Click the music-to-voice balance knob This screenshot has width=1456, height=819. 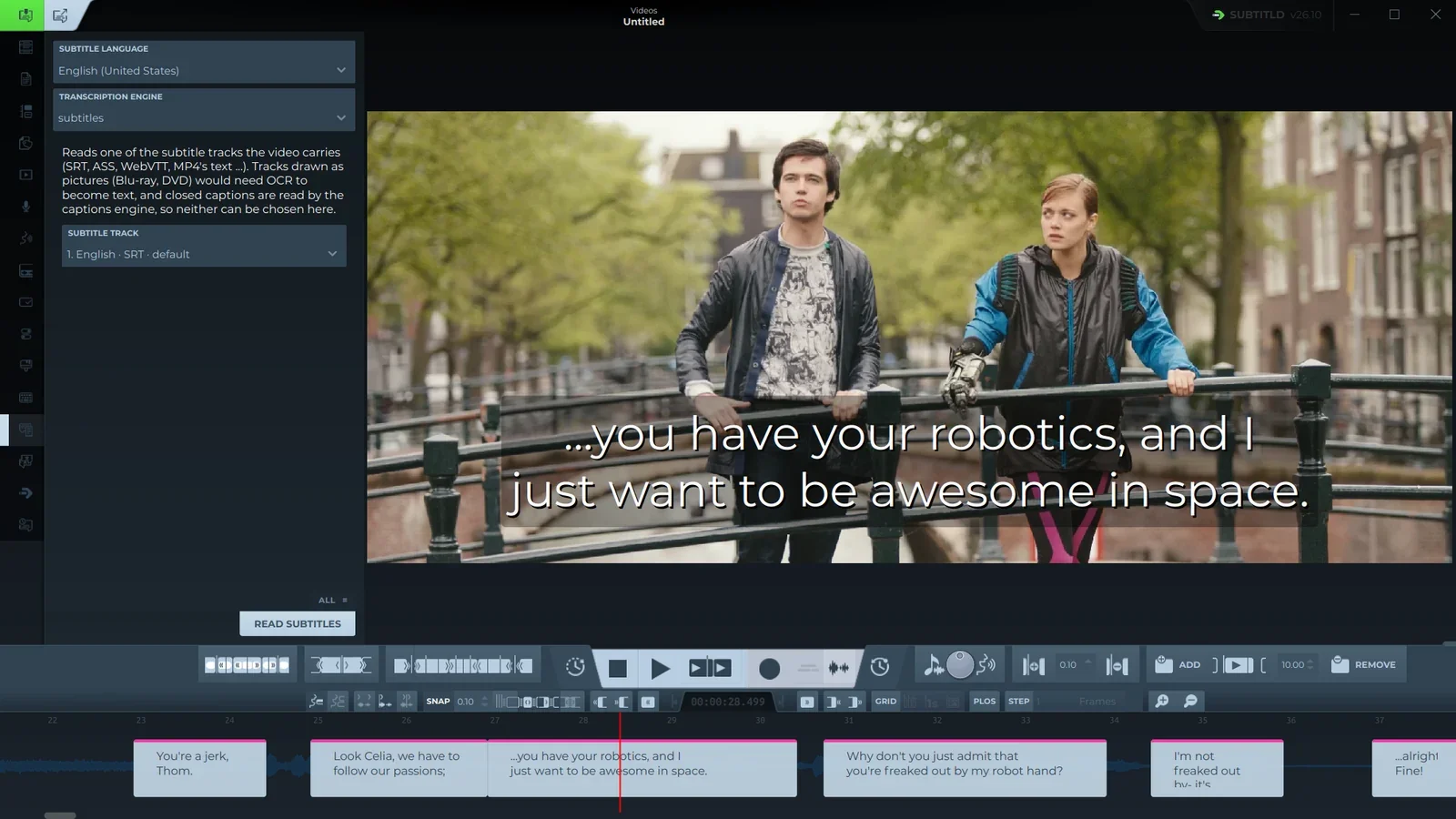point(960,665)
